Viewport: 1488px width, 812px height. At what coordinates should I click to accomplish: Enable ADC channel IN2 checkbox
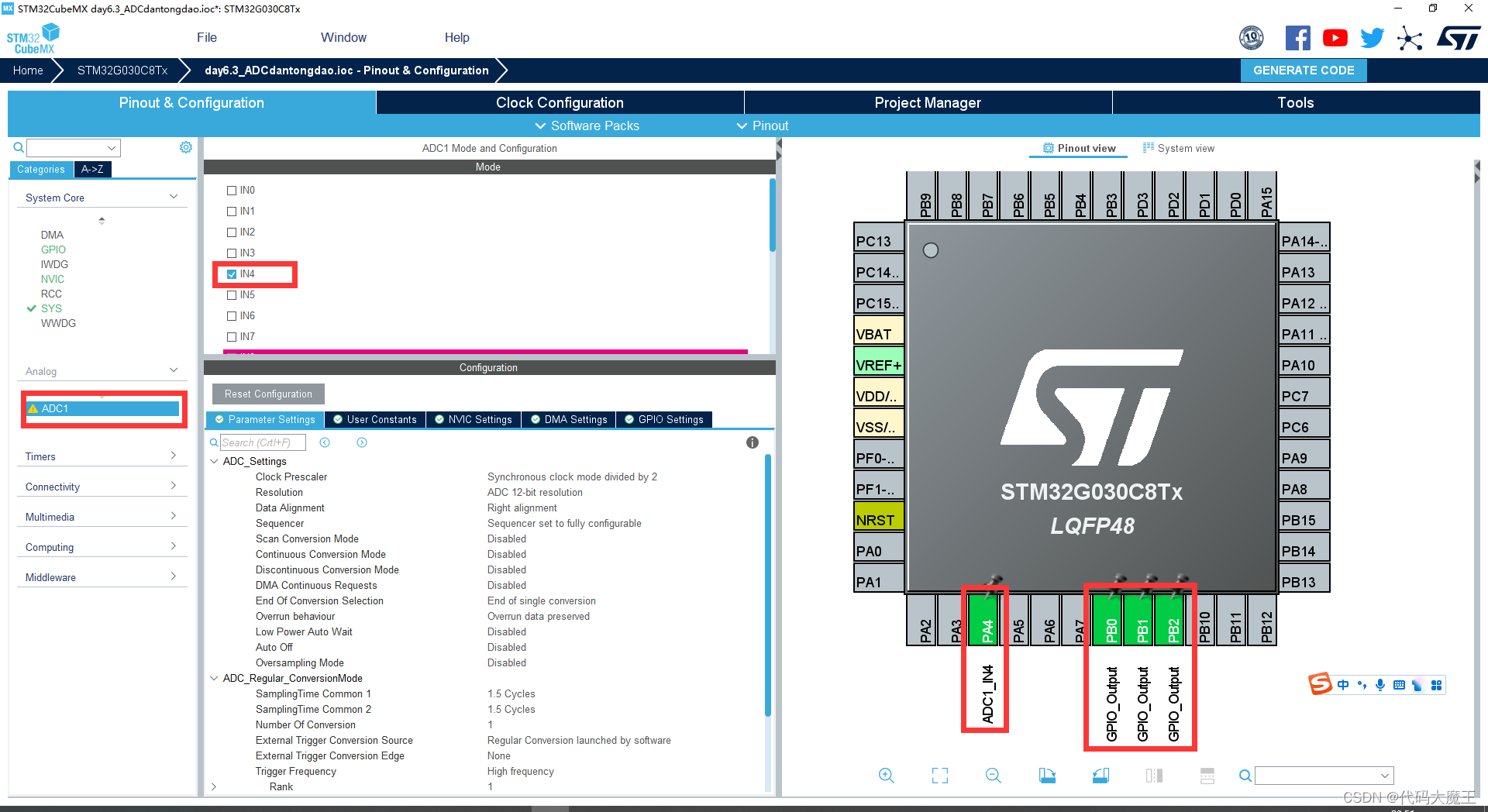click(232, 232)
